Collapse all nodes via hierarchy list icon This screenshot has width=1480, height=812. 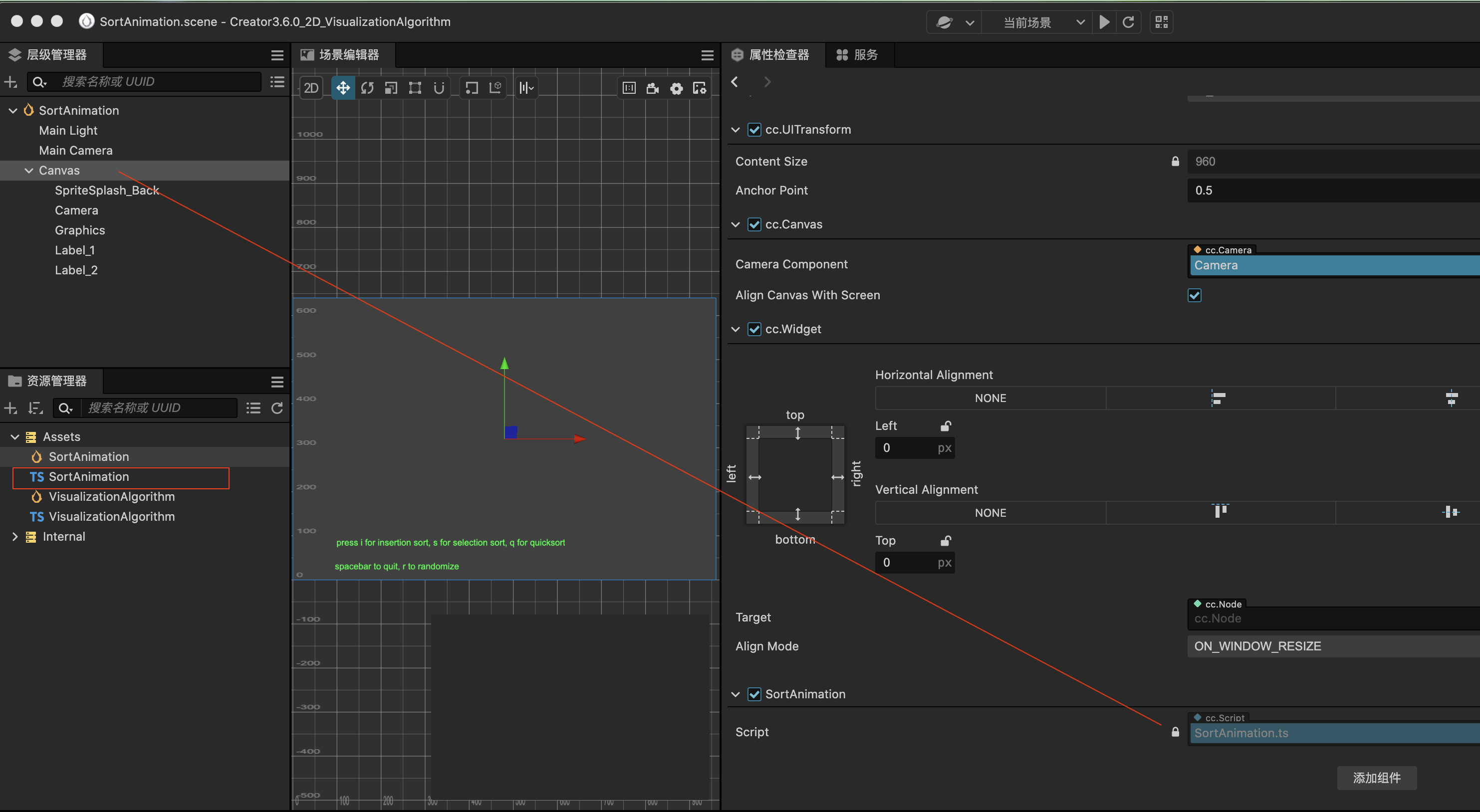pyautogui.click(x=277, y=82)
